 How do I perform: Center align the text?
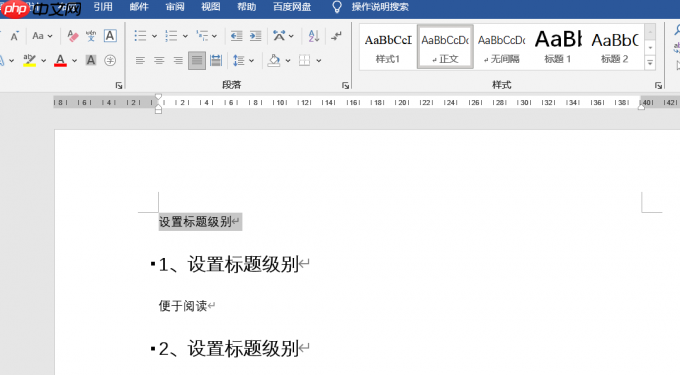159,60
